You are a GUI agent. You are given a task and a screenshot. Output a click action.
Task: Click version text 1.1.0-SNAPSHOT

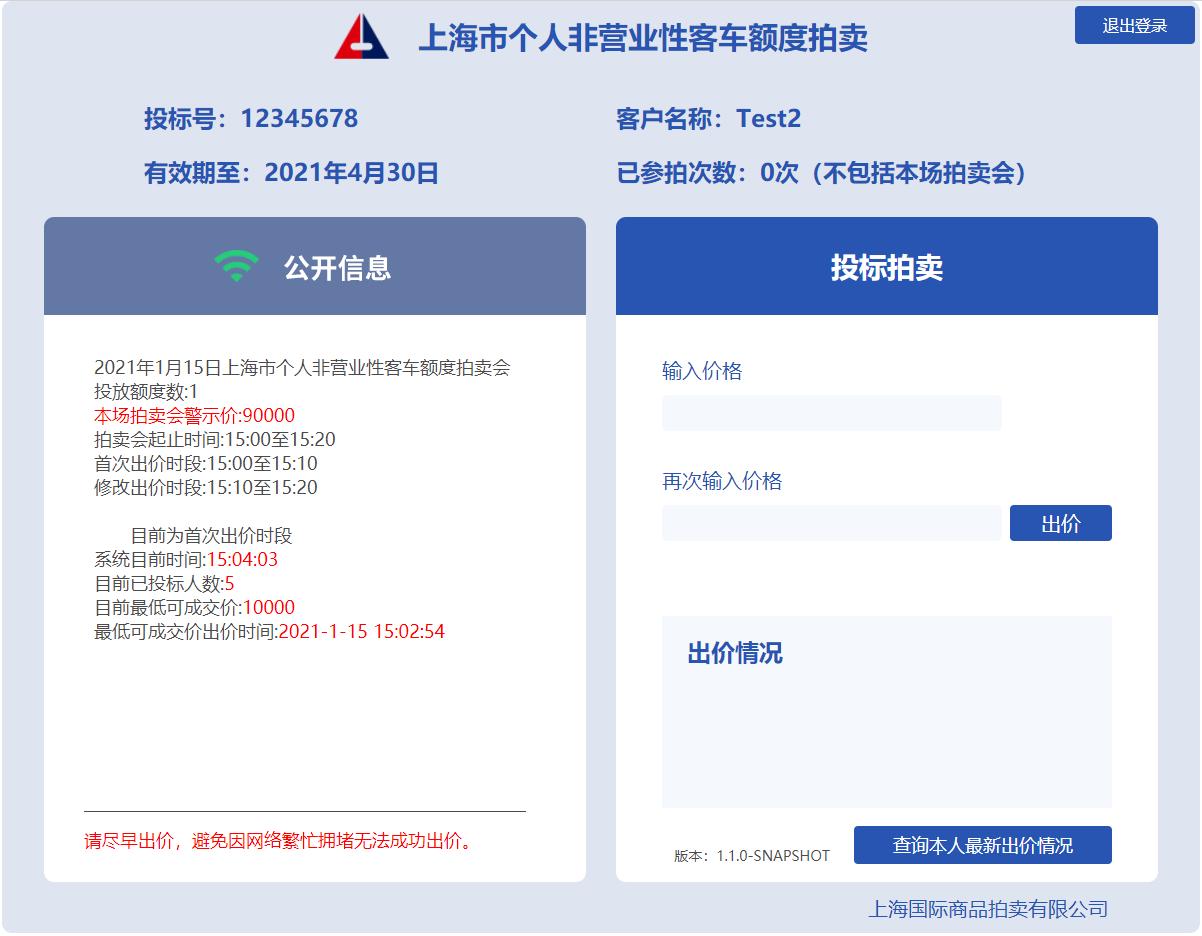coord(773,856)
